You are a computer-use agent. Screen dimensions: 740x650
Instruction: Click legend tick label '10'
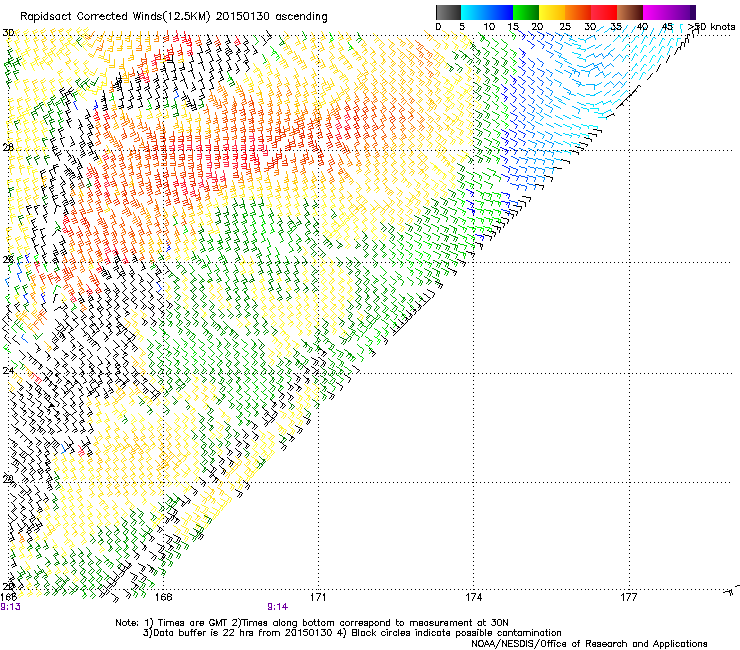[x=489, y=27]
